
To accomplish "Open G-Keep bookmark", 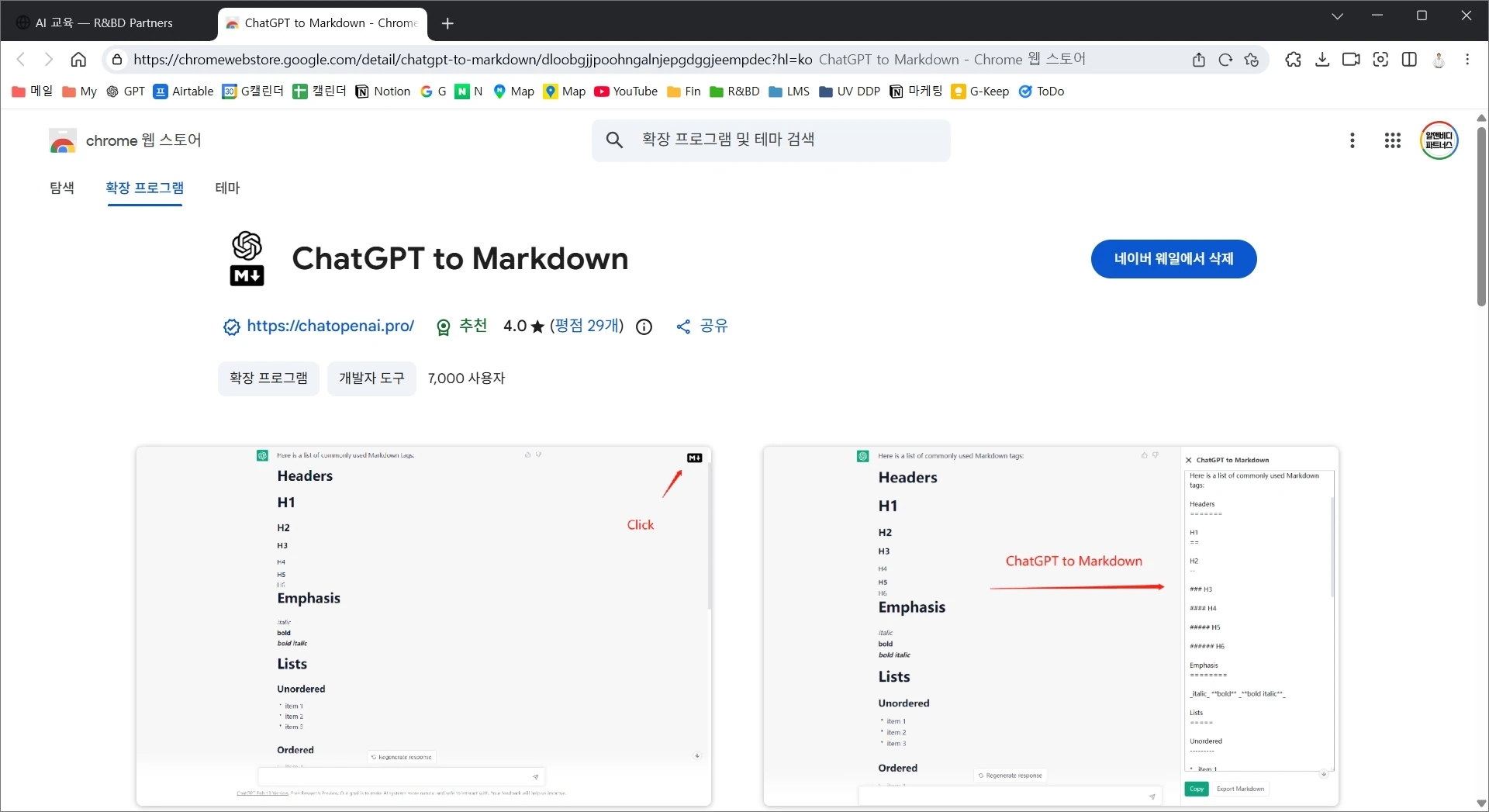I will (x=980, y=92).
